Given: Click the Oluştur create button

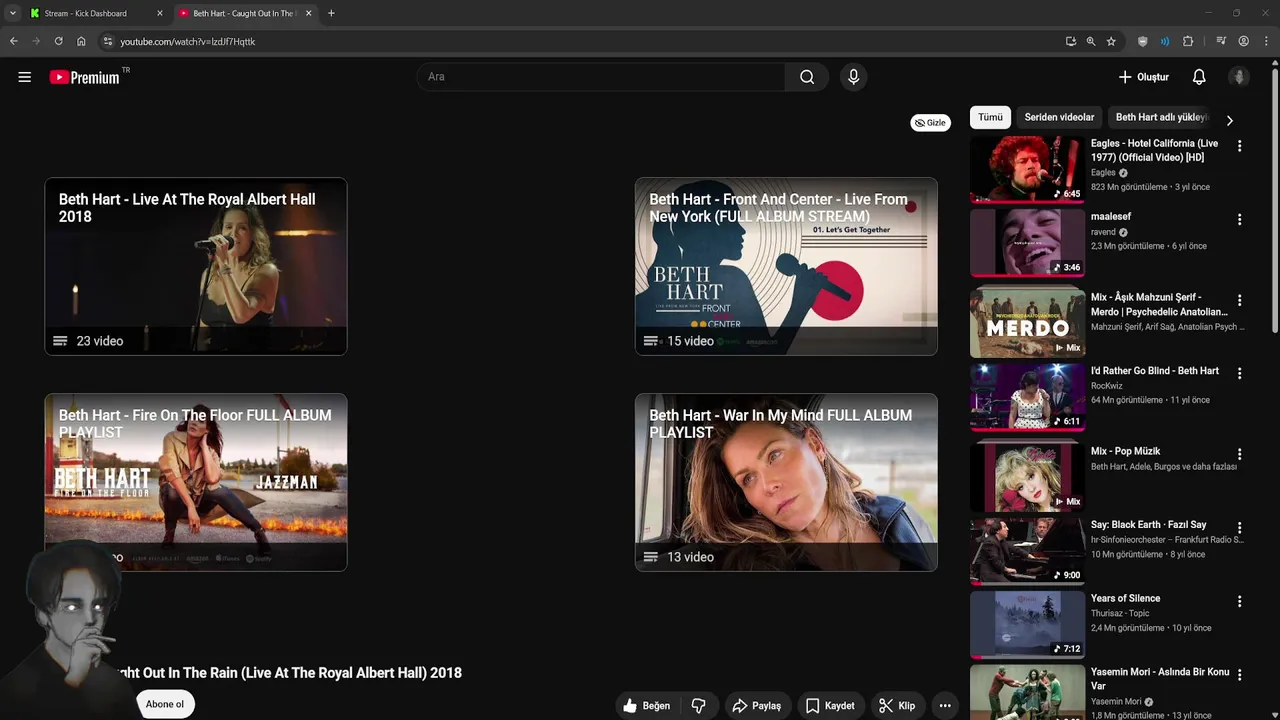Looking at the screenshot, I should [x=1144, y=77].
